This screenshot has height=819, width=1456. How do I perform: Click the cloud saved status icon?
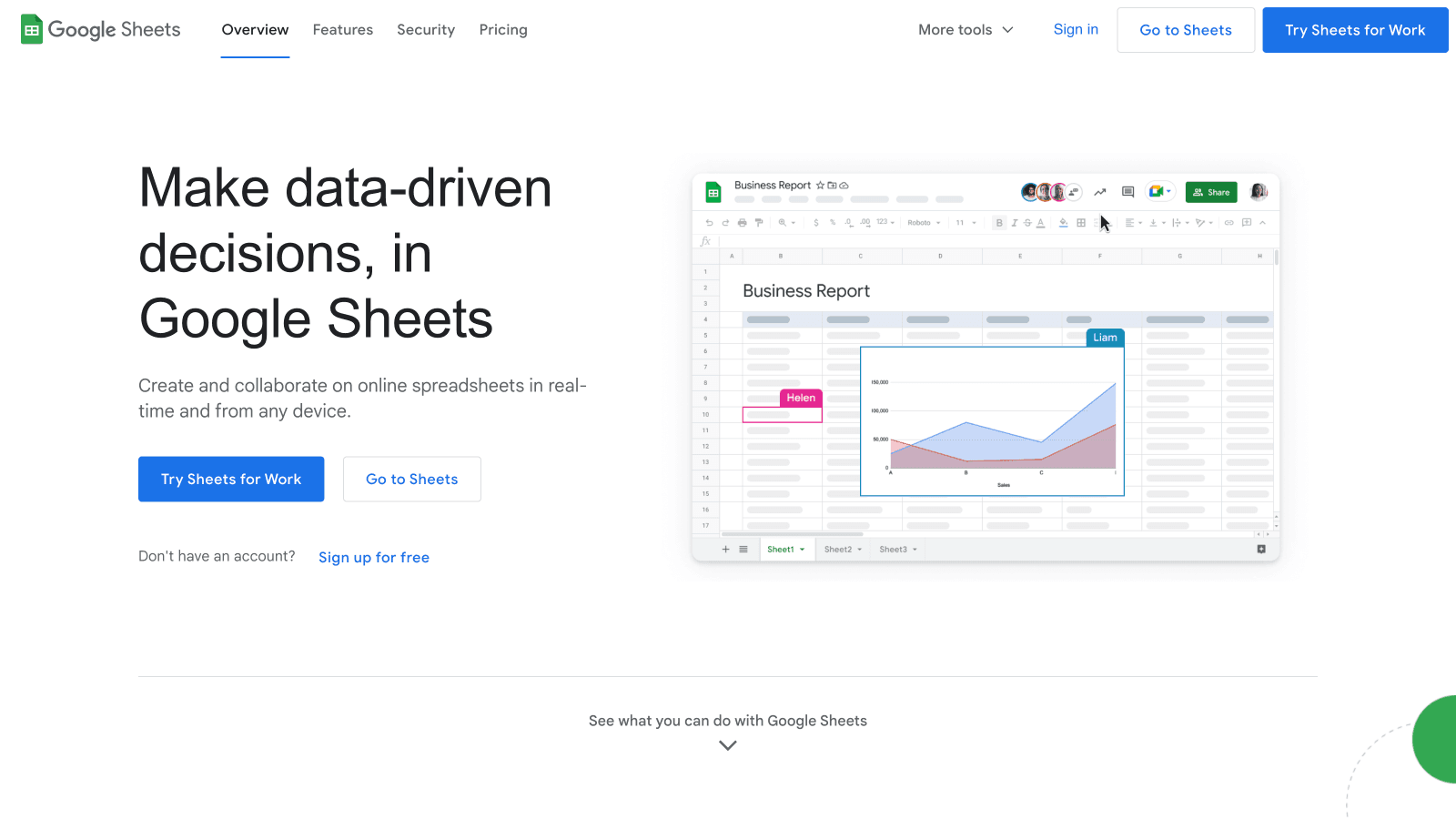(844, 186)
